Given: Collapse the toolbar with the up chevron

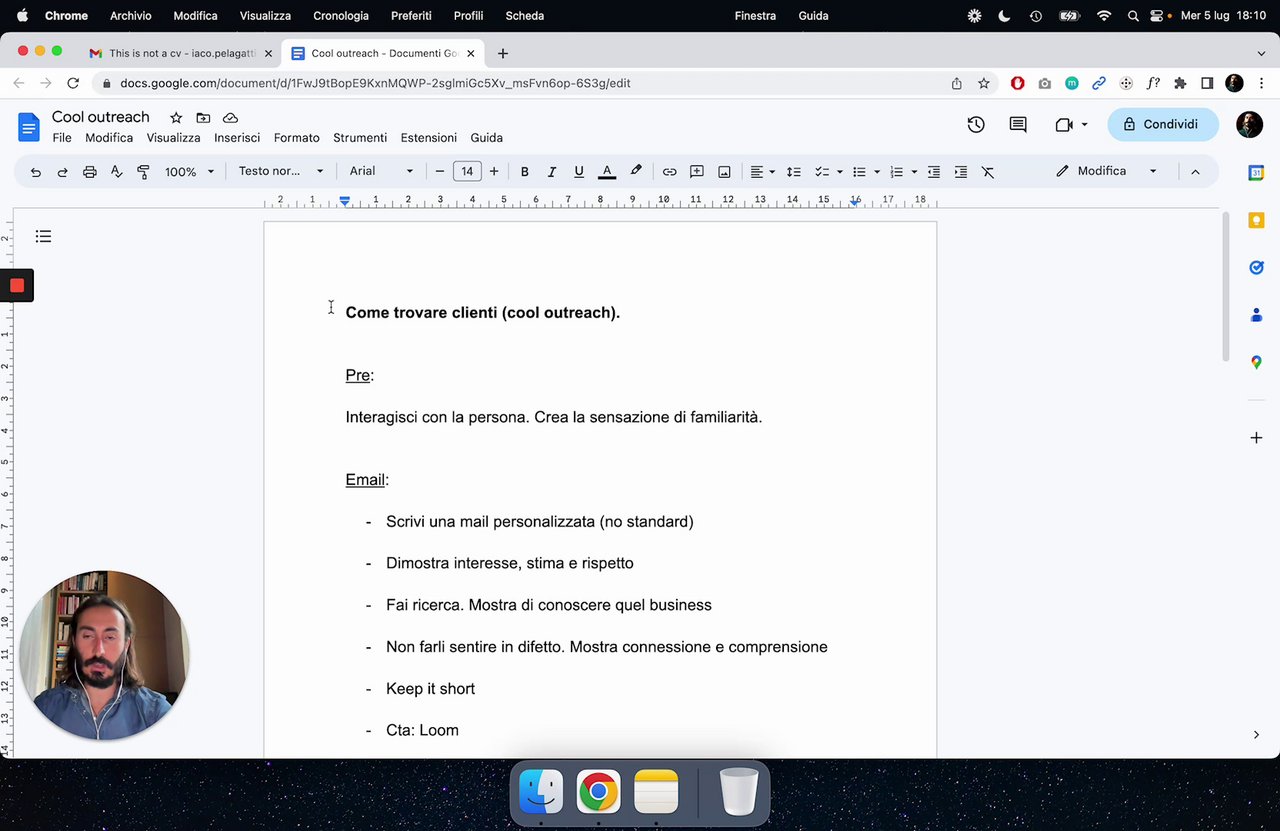Looking at the screenshot, I should tap(1195, 172).
